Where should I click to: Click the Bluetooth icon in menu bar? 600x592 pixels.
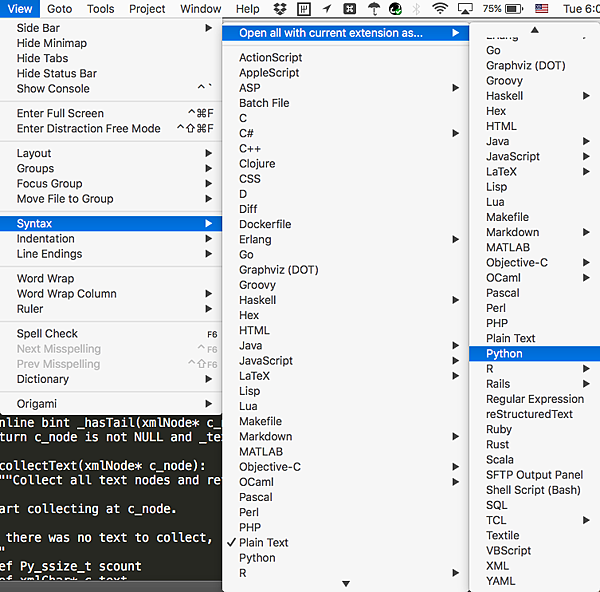[417, 9]
